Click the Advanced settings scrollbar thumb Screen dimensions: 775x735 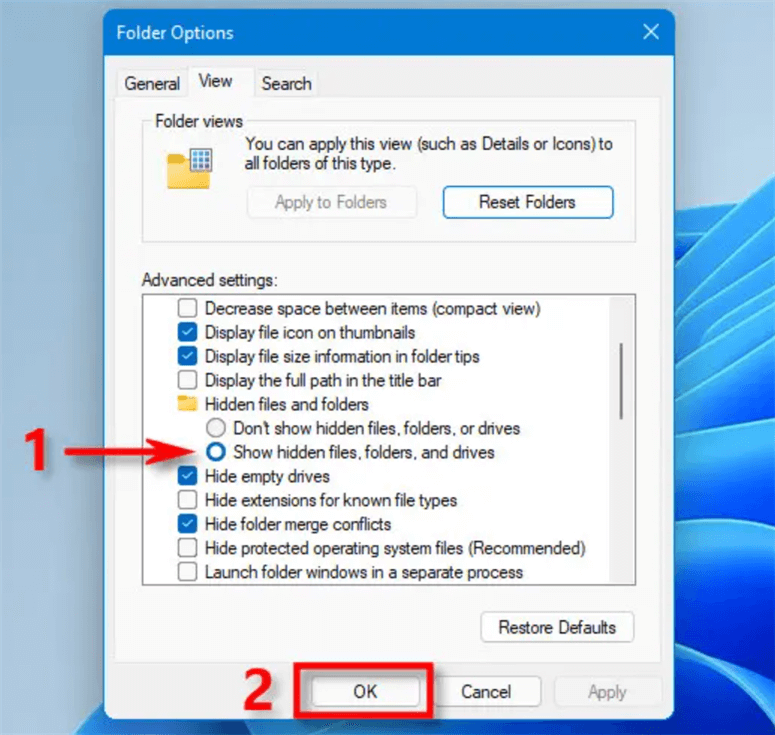(x=621, y=381)
